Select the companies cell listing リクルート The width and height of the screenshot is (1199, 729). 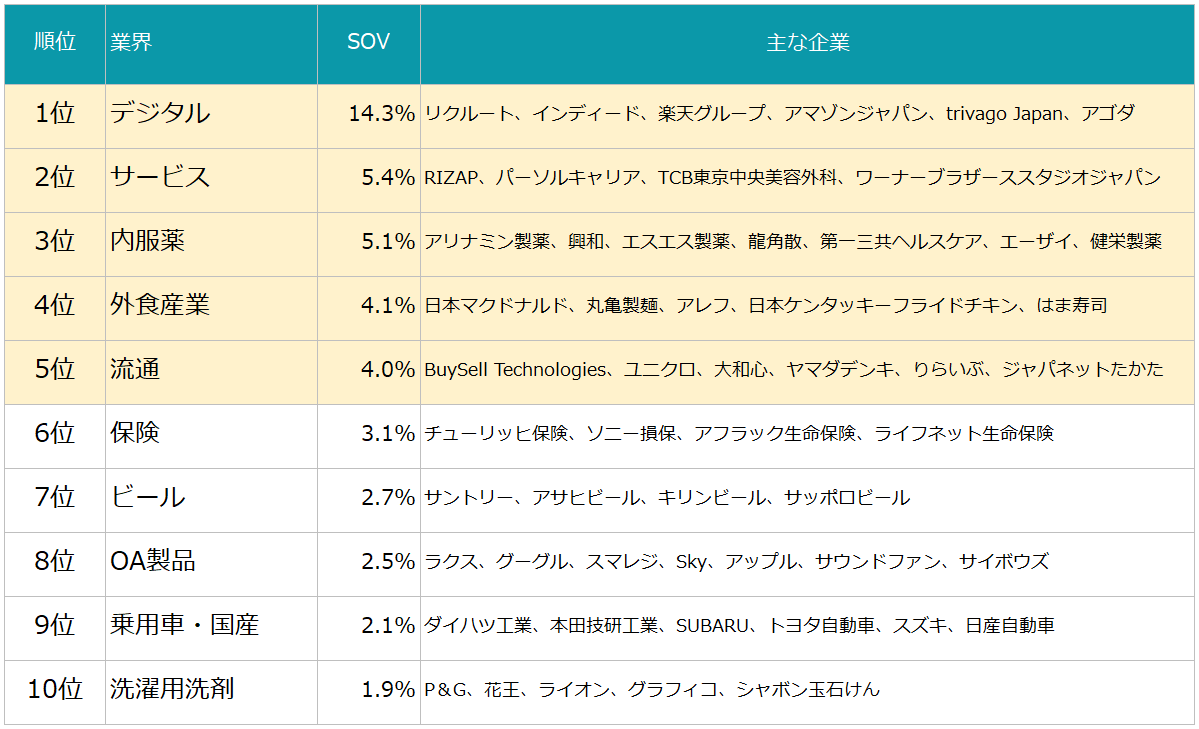pos(807,116)
